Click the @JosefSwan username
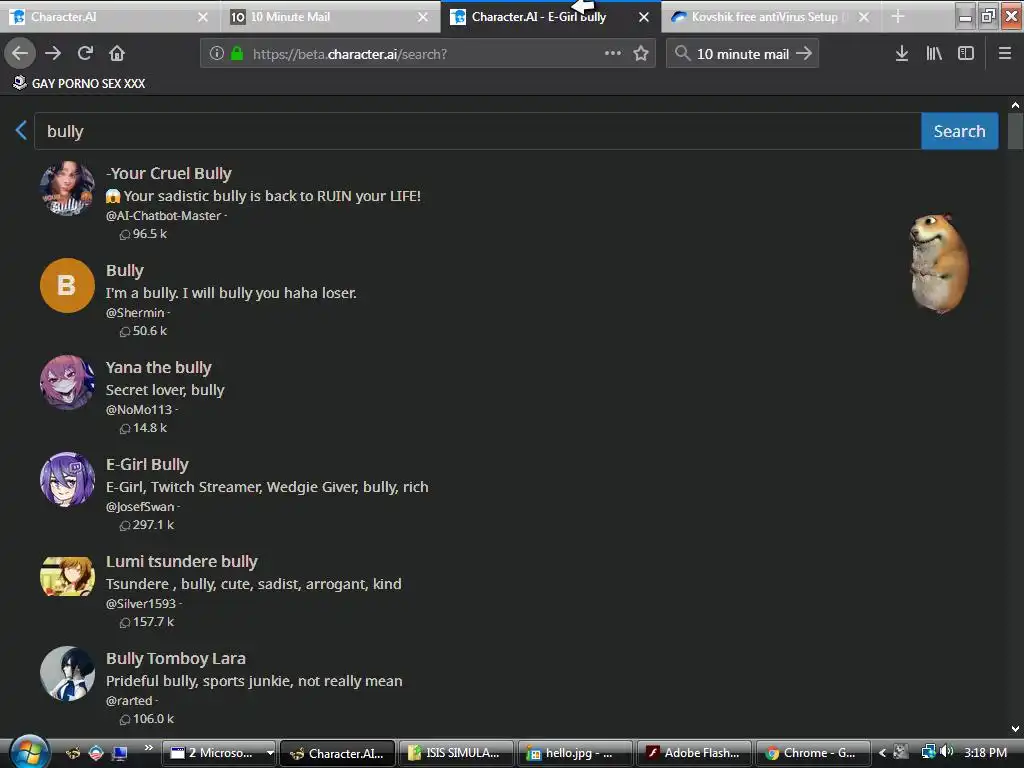This screenshot has width=1024, height=768. tap(140, 506)
